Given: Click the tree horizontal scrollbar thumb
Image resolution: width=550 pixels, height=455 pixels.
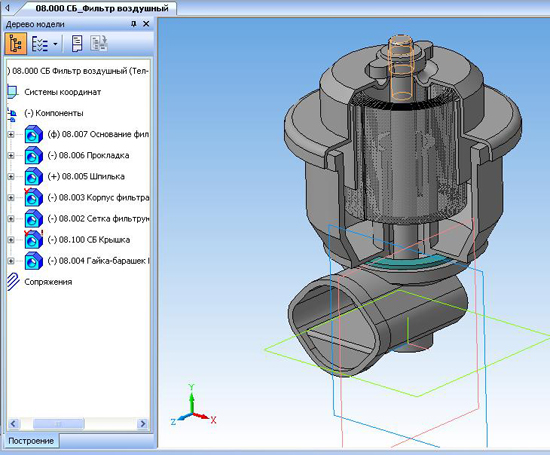Looking at the screenshot, I should point(59,424).
